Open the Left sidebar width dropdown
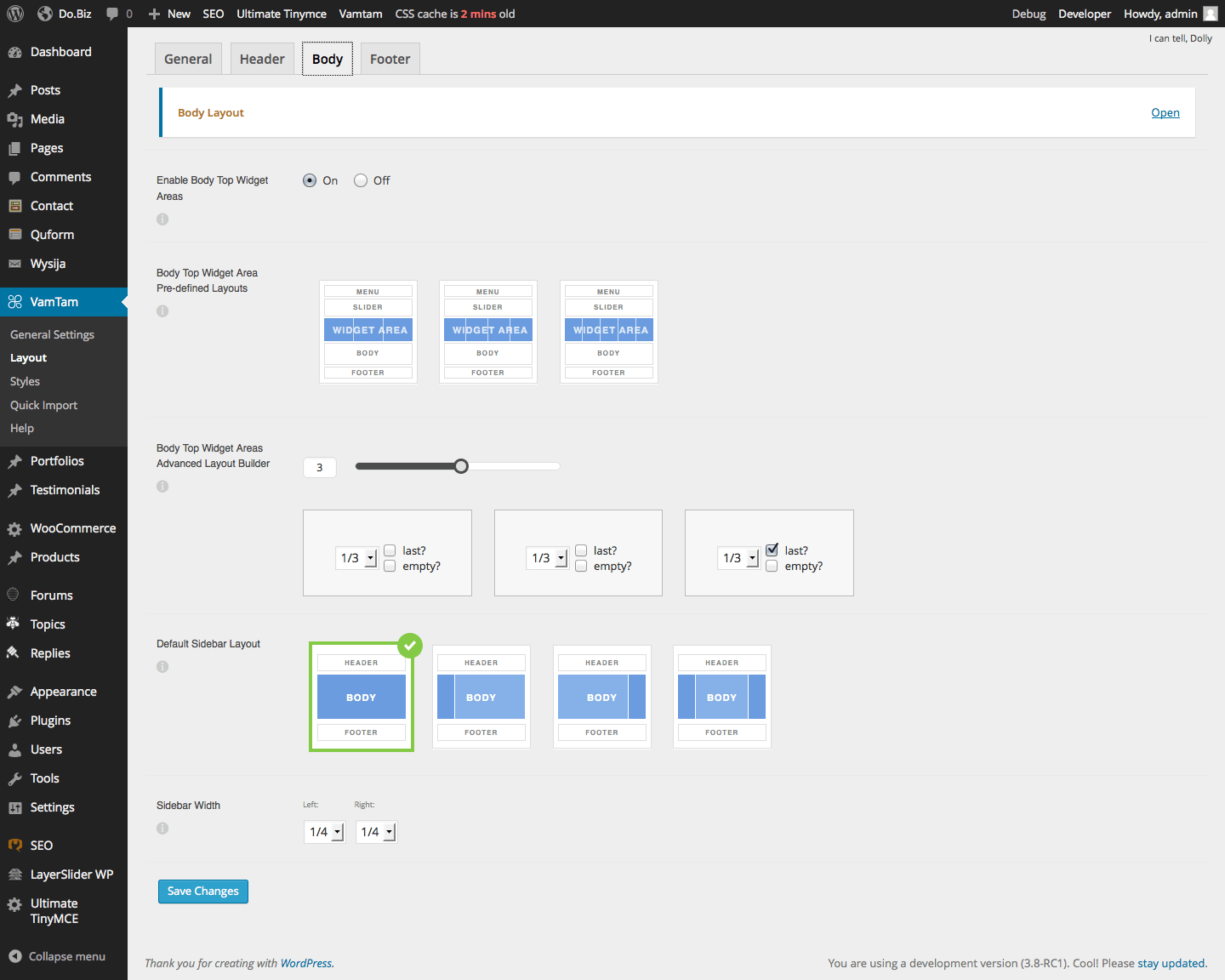 coord(324,832)
